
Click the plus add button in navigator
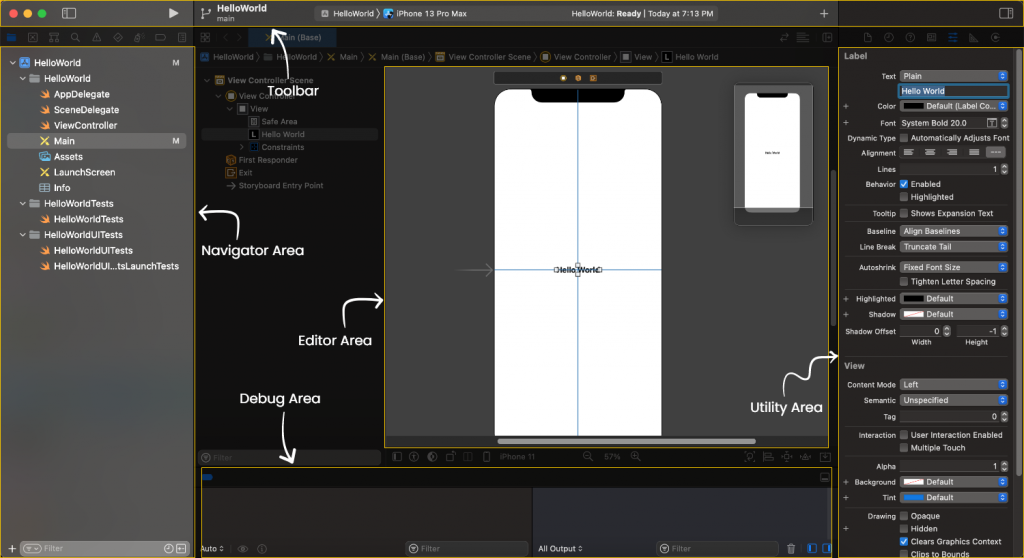coord(12,548)
